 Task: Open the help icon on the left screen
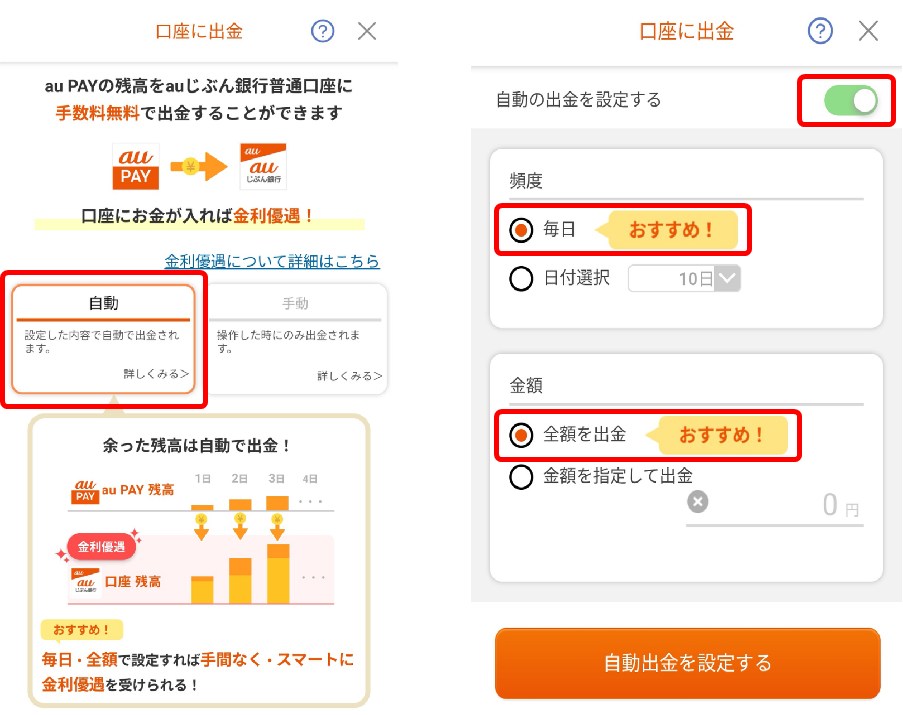[x=321, y=31]
